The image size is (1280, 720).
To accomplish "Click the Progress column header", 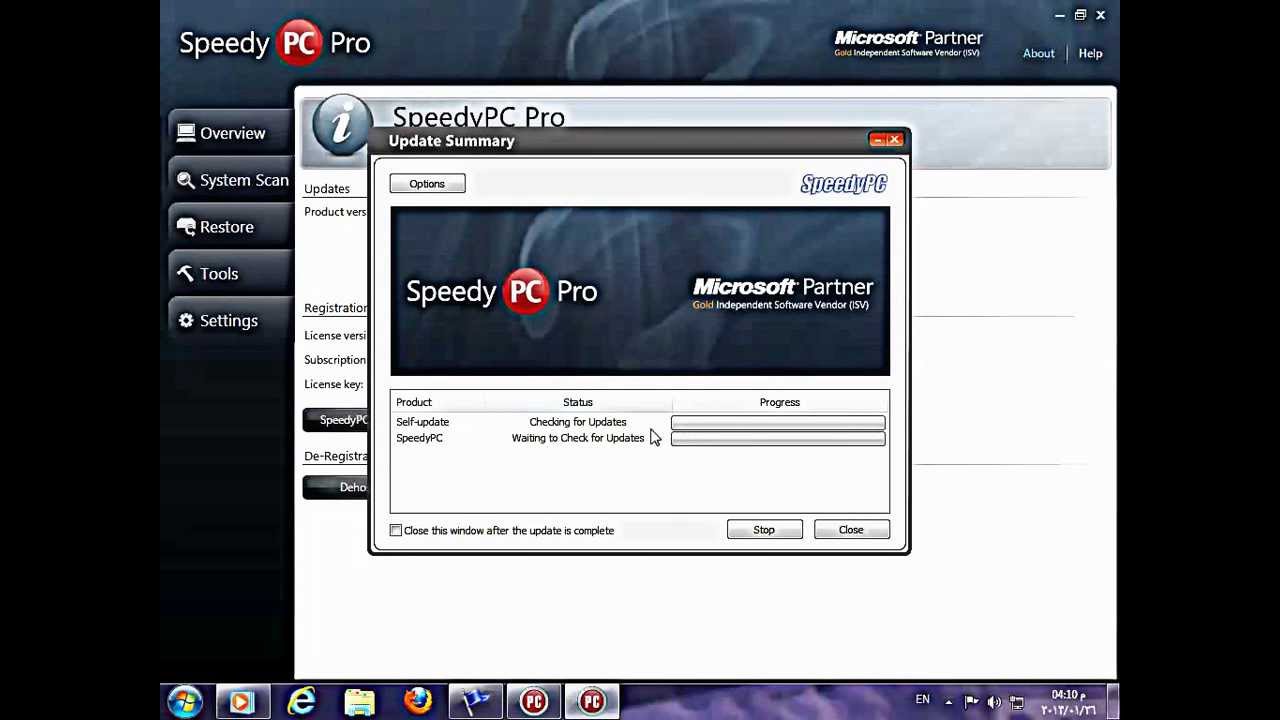I will (x=780, y=402).
